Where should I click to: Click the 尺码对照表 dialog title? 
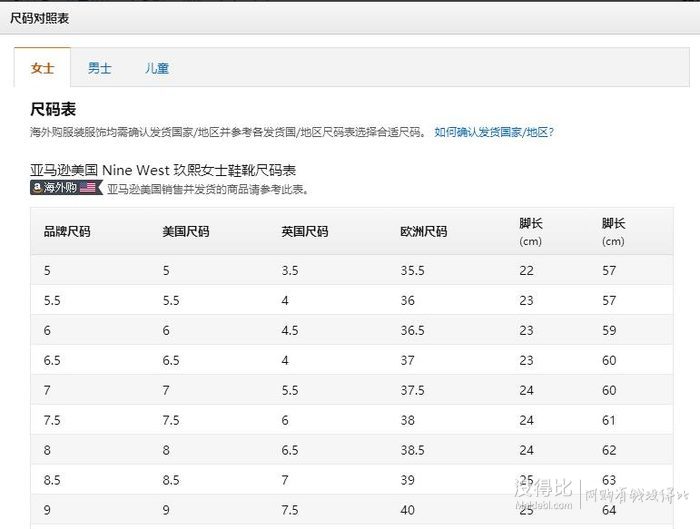point(39,18)
